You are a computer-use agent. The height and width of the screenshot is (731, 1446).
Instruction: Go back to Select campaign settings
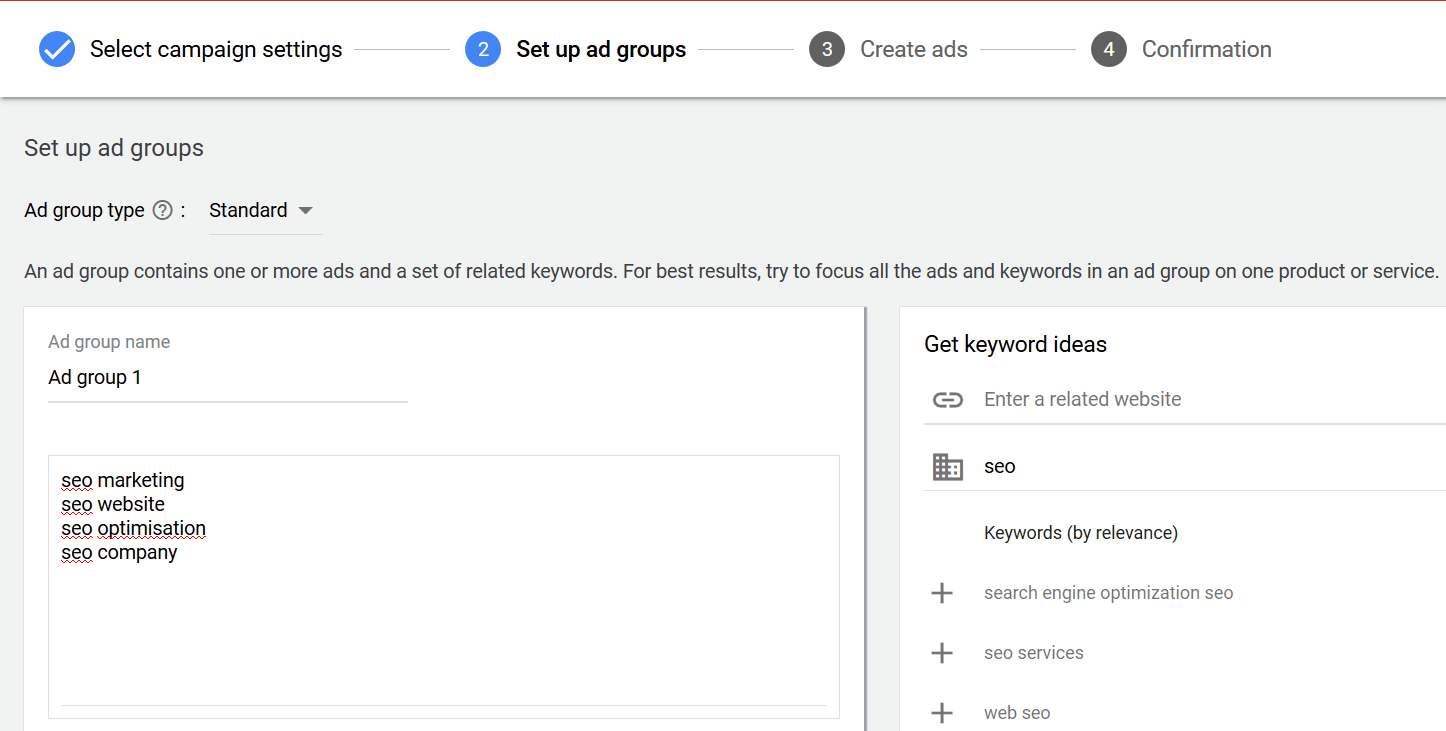click(x=216, y=48)
